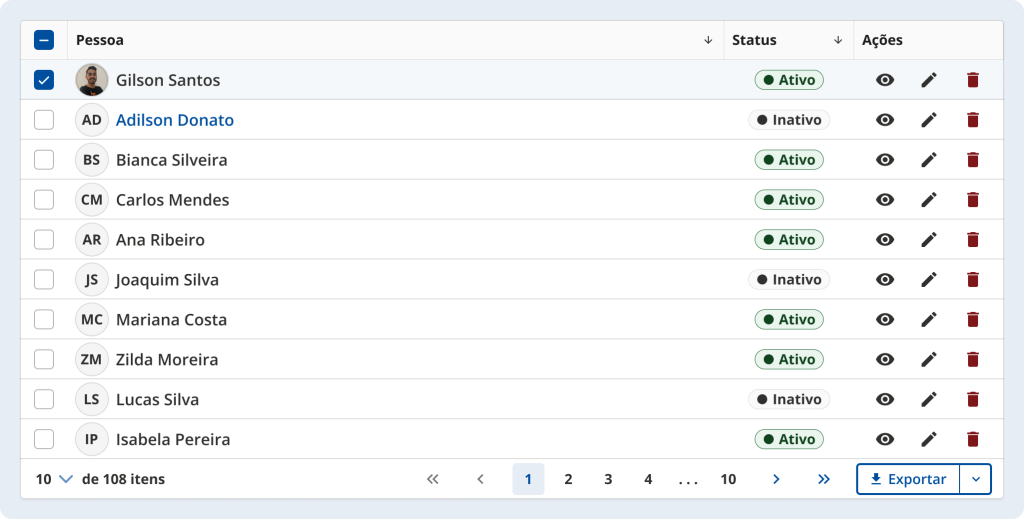This screenshot has height=519, width=1024.
Task: Uncheck Gilson Santos row checkbox
Action: tap(44, 80)
